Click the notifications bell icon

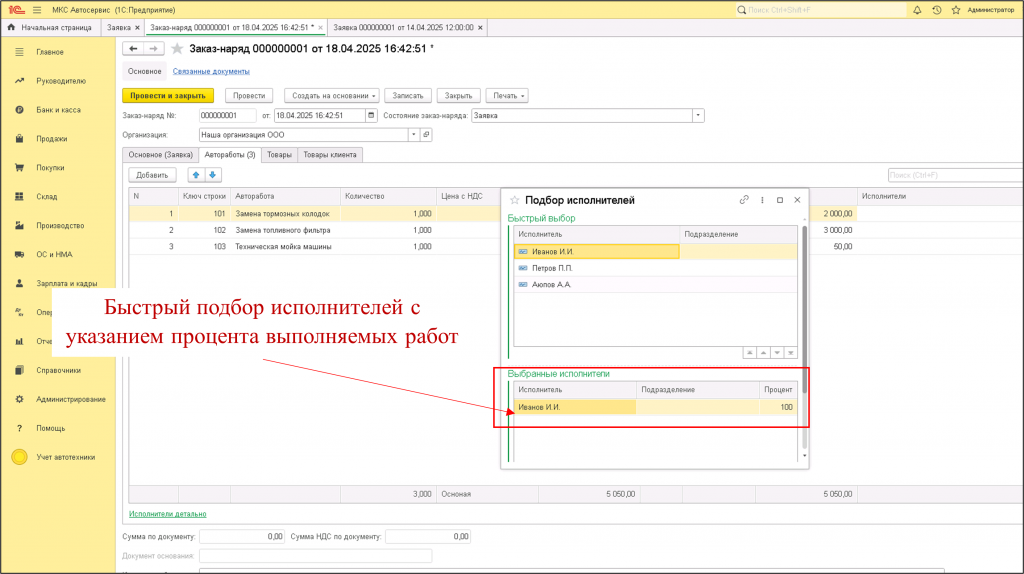click(917, 10)
